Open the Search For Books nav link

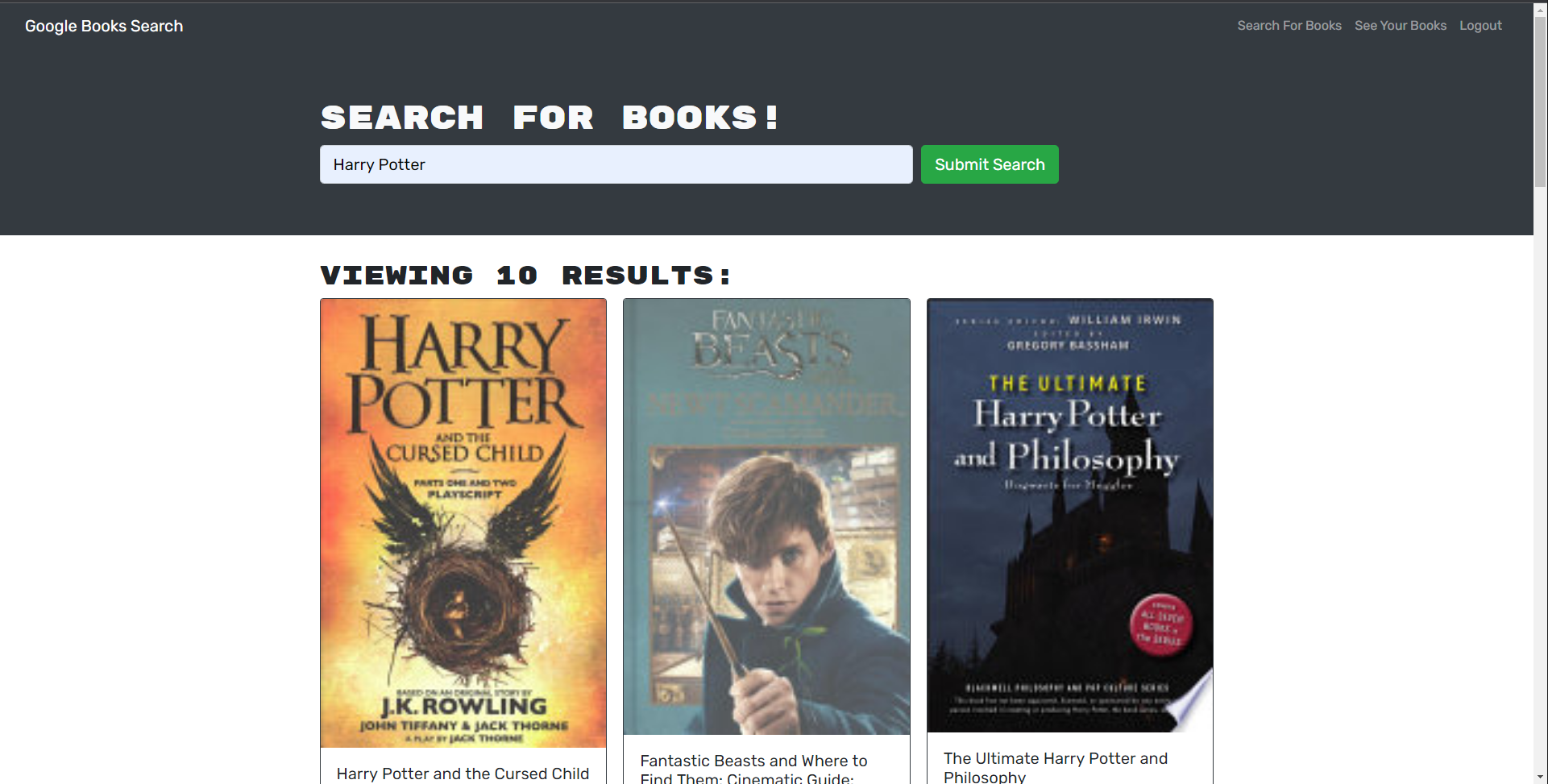pyautogui.click(x=1289, y=26)
